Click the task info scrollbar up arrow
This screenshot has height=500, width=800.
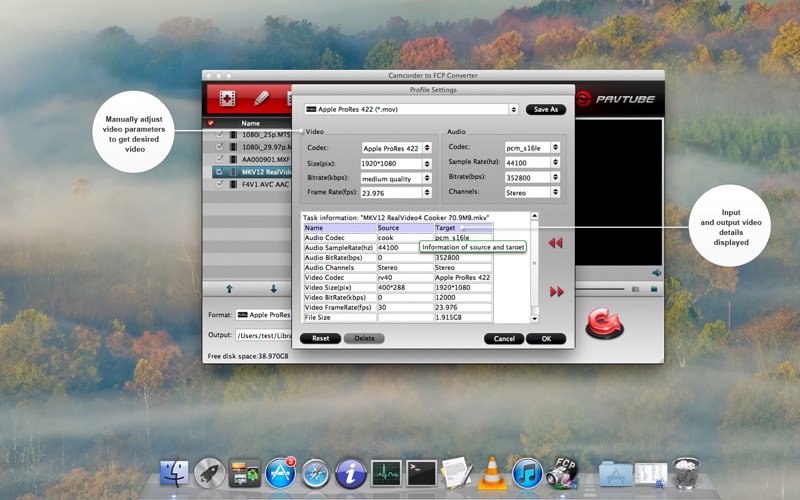point(535,216)
